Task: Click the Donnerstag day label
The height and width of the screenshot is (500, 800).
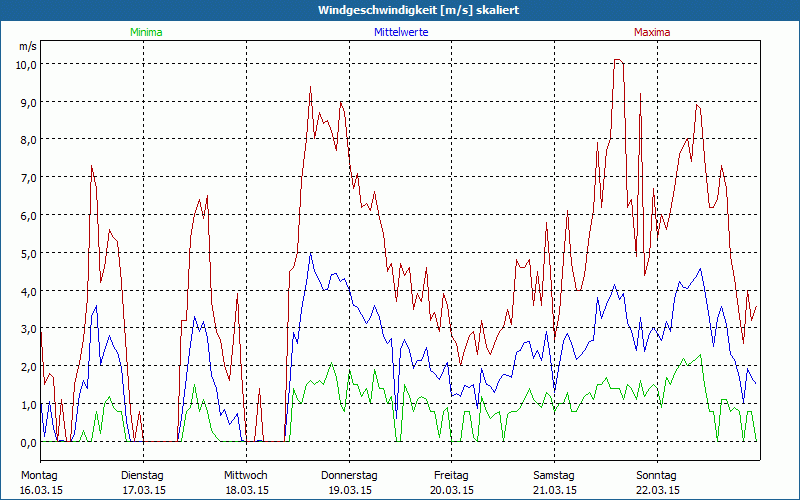Action: point(348,475)
